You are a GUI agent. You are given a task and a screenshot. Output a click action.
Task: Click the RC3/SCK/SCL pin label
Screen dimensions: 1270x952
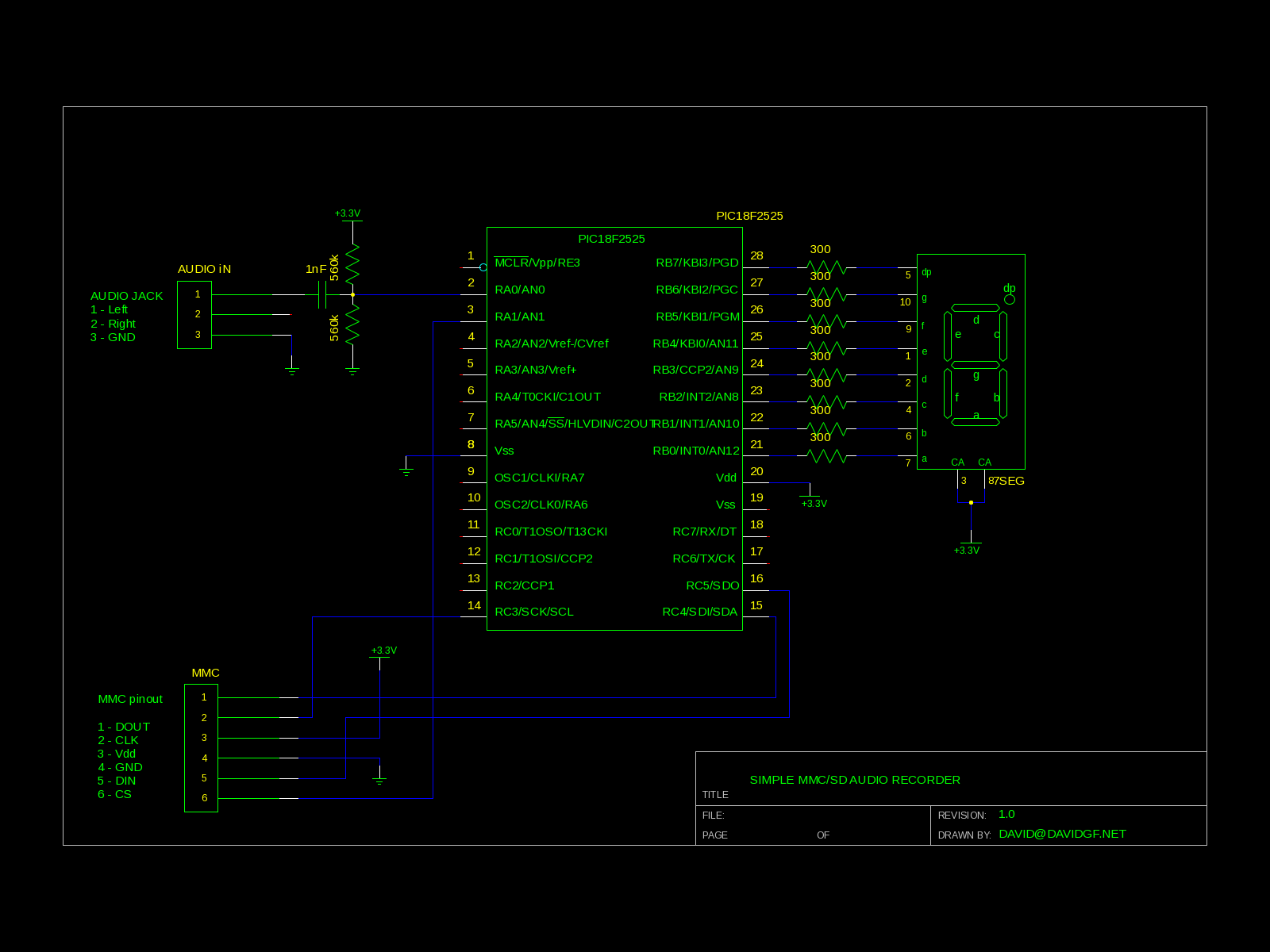click(x=534, y=612)
